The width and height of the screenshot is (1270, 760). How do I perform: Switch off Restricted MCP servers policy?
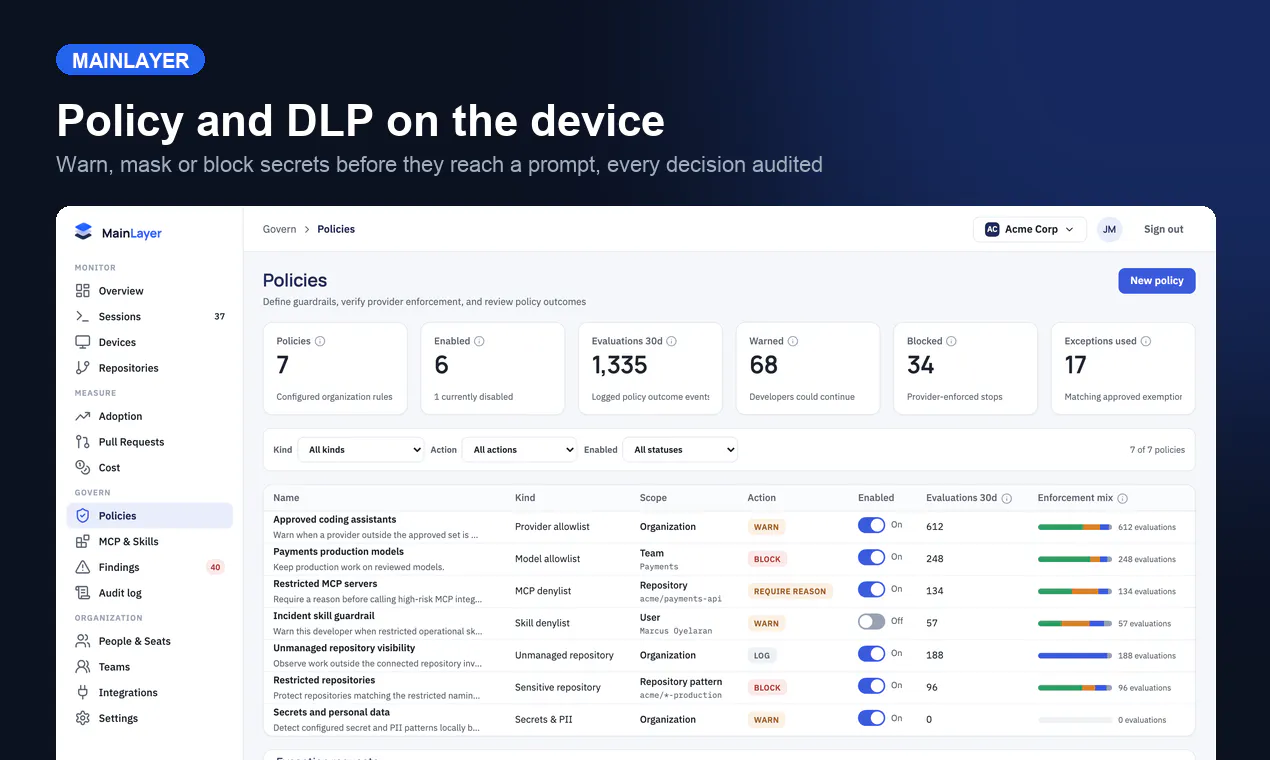(x=871, y=589)
